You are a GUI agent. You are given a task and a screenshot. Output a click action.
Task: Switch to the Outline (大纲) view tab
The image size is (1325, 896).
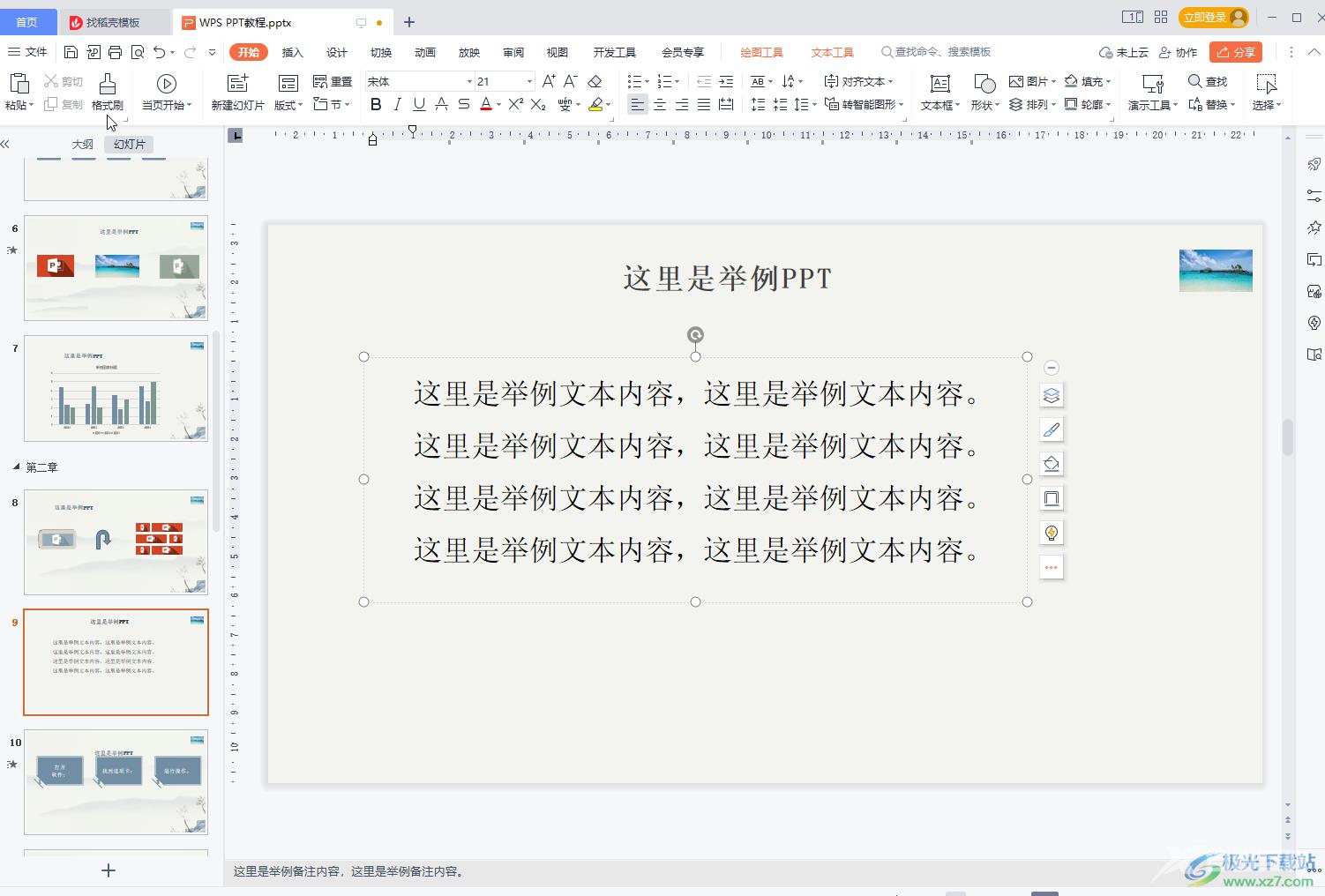[82, 144]
